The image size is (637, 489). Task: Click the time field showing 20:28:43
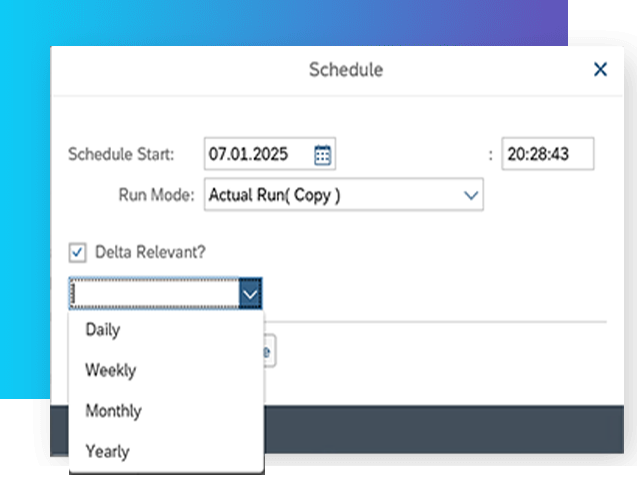(x=548, y=154)
